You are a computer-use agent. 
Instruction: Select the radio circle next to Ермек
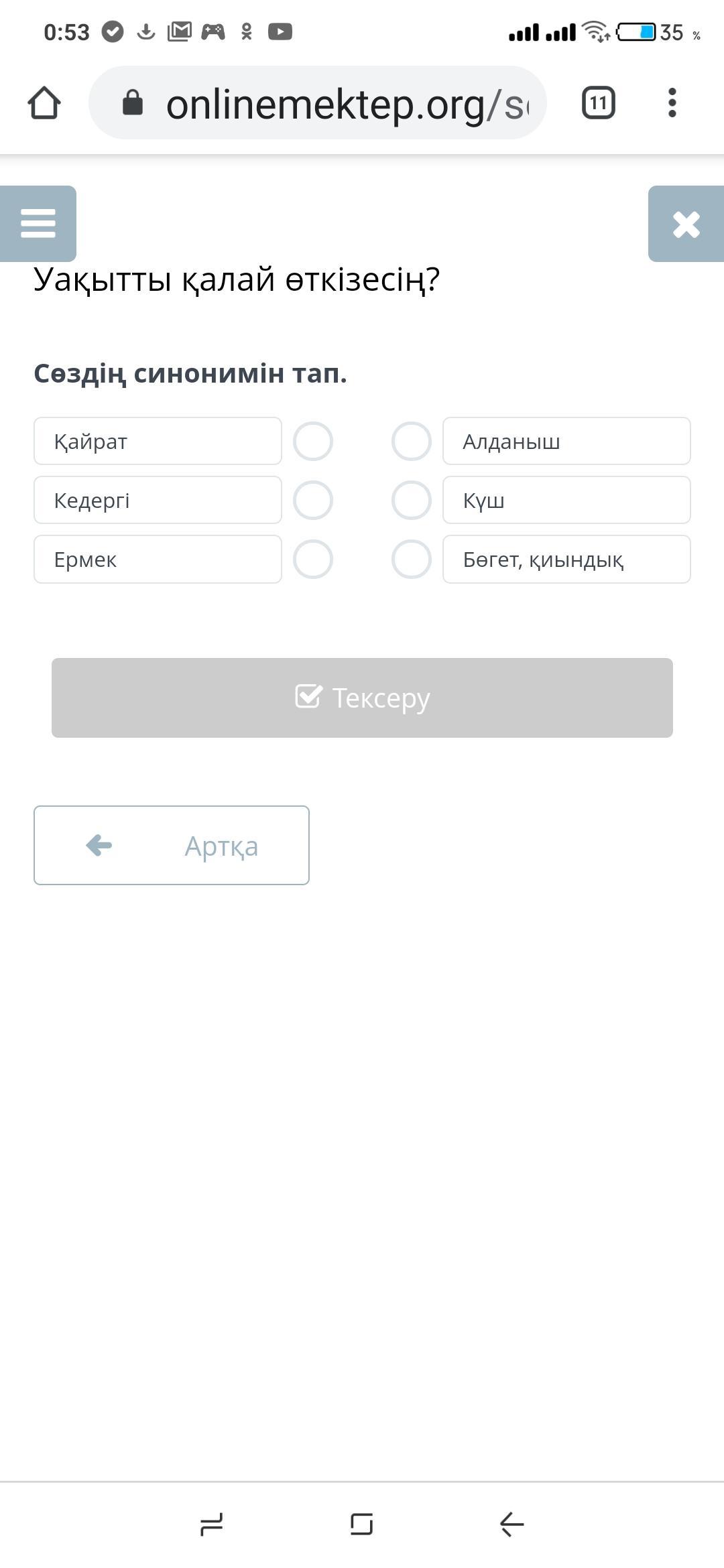pos(313,560)
